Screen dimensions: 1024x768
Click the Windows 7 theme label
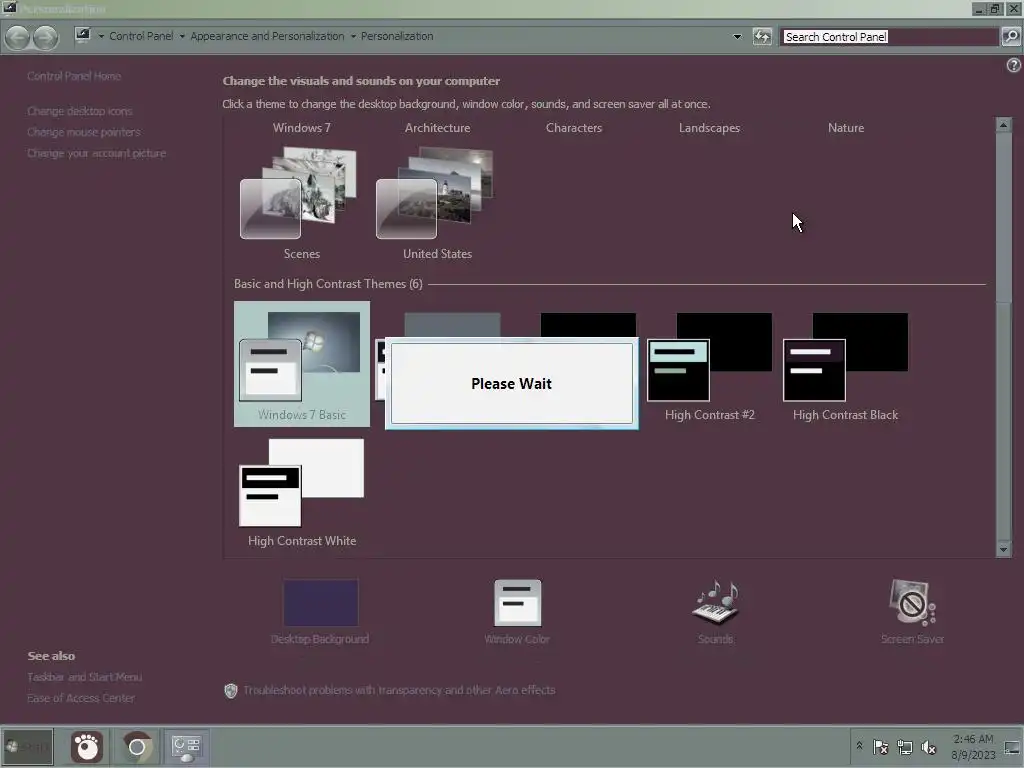[x=302, y=128]
